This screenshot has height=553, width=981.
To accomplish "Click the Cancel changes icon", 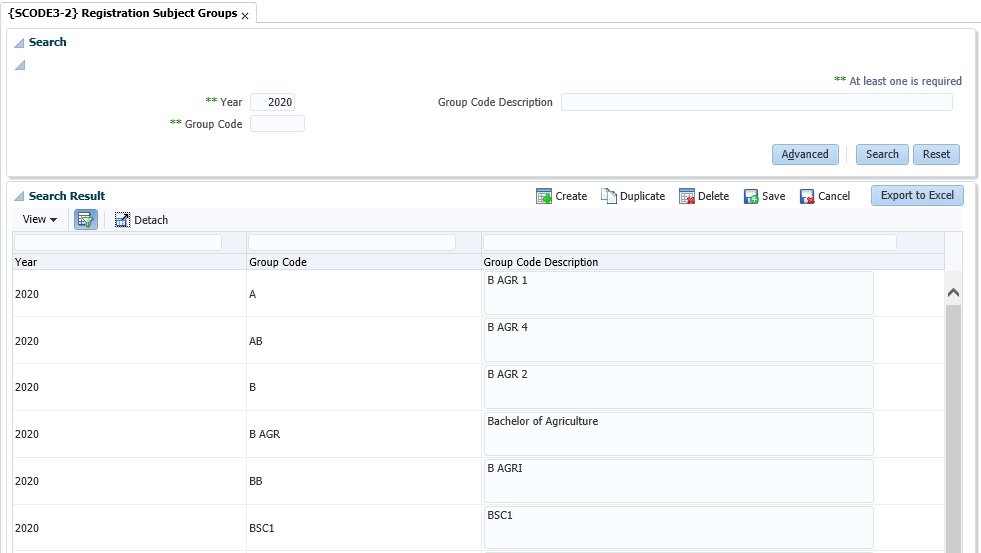I will point(807,196).
